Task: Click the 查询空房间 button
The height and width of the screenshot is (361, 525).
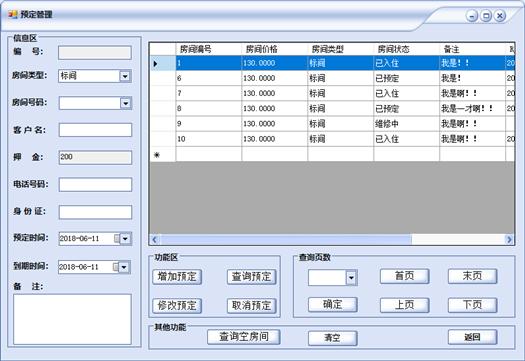Action: click(244, 337)
